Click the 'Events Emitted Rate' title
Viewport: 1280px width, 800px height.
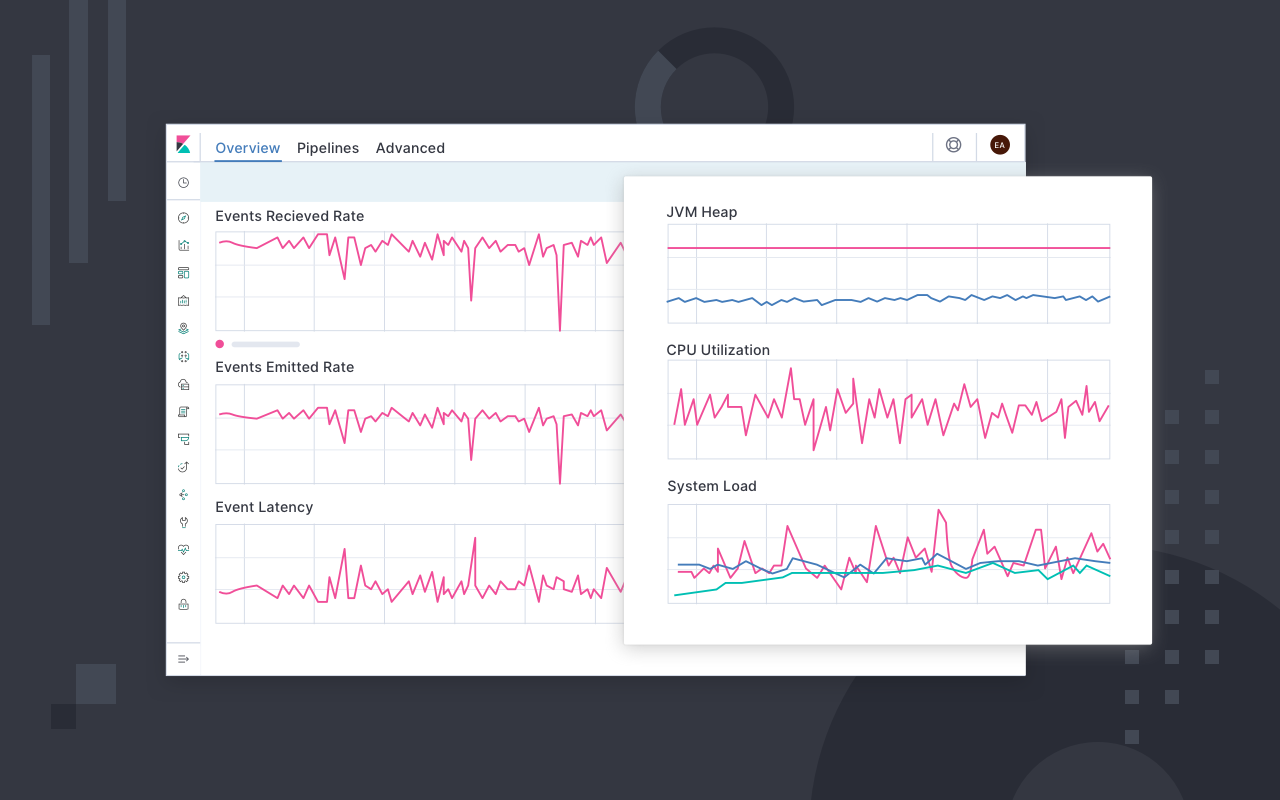285,367
